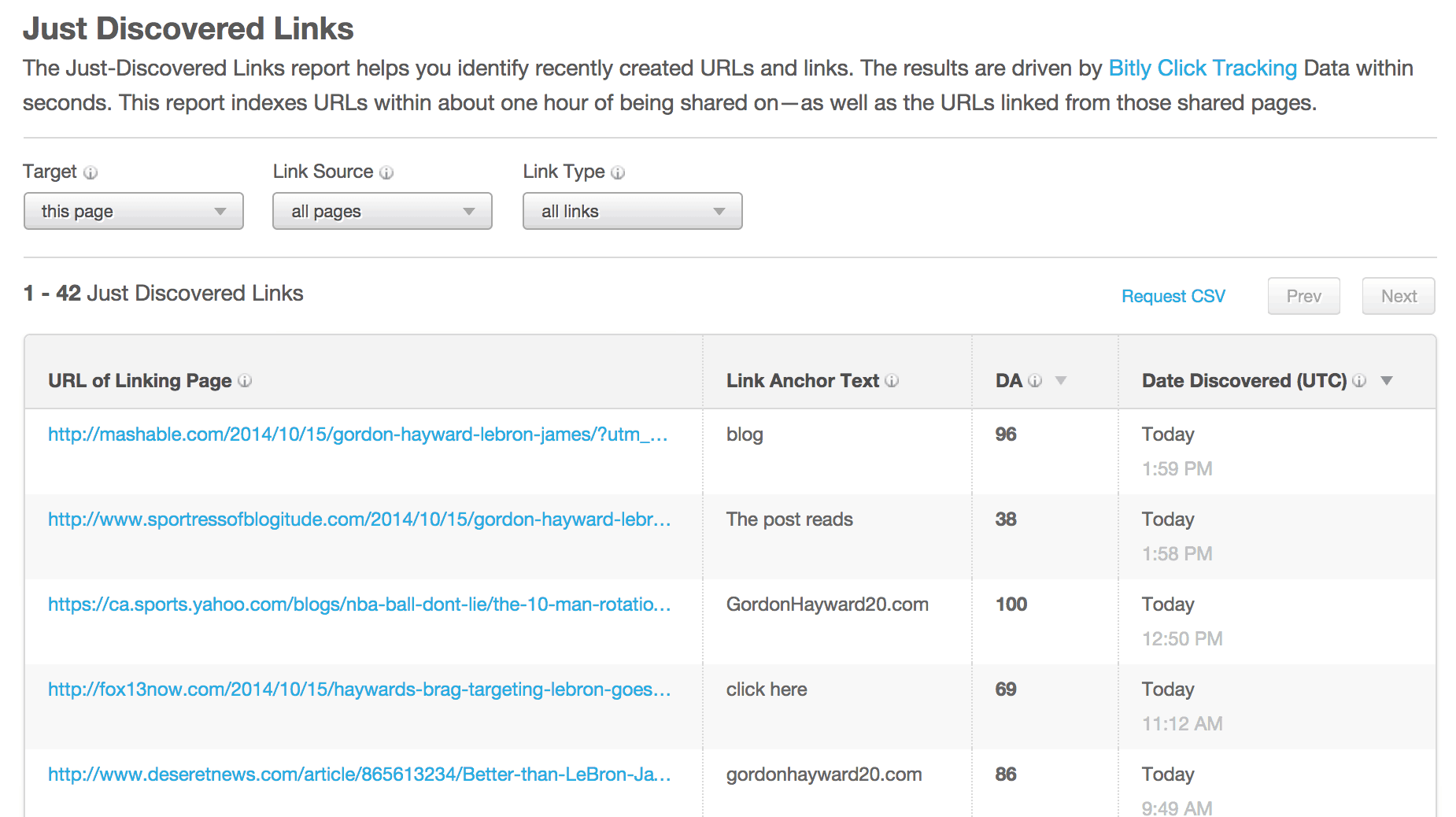This screenshot has width=1456, height=817.
Task: Click the info icon next to Link Source
Action: (x=386, y=172)
